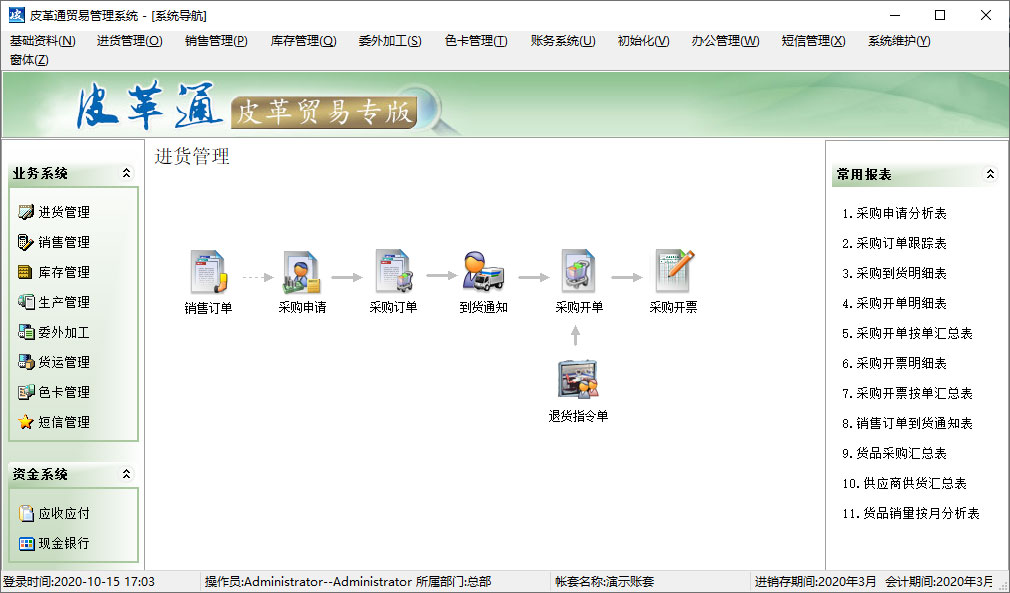This screenshot has width=1010, height=593.
Task: Open the 委外加工(S) menu
Action: [390, 41]
